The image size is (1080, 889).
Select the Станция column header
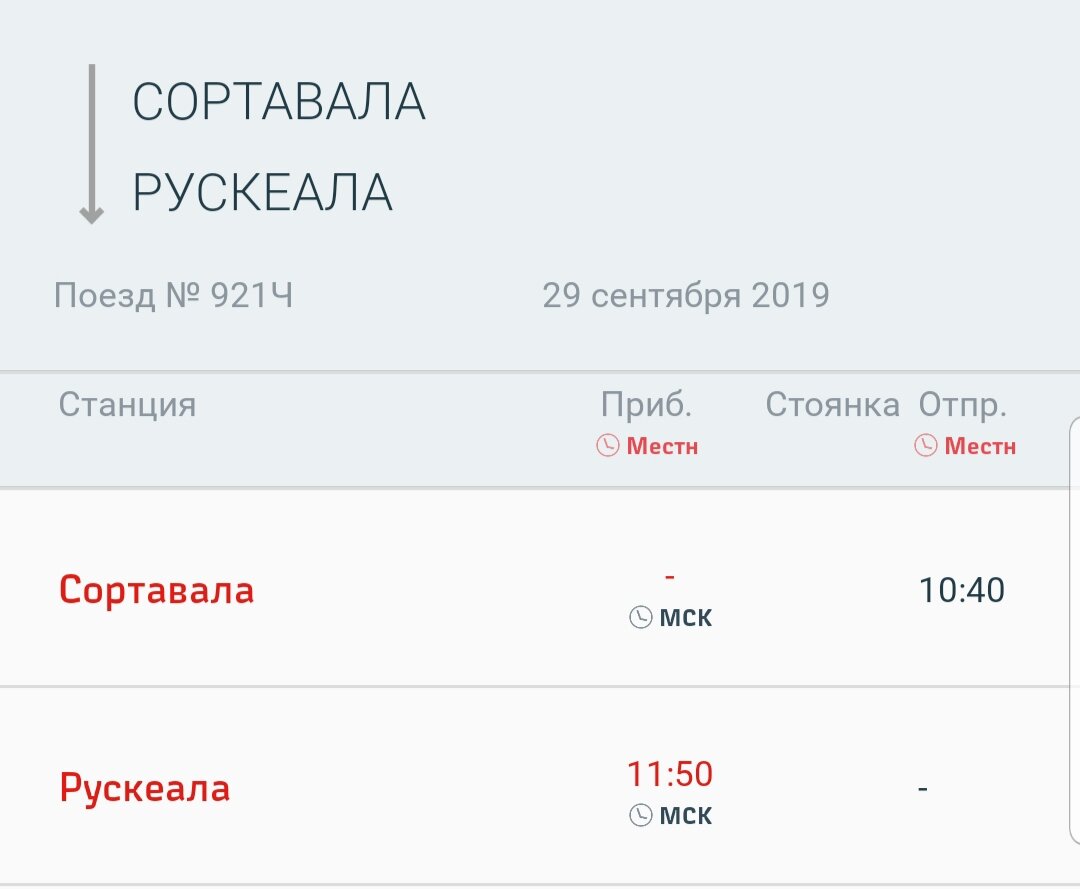(x=127, y=404)
